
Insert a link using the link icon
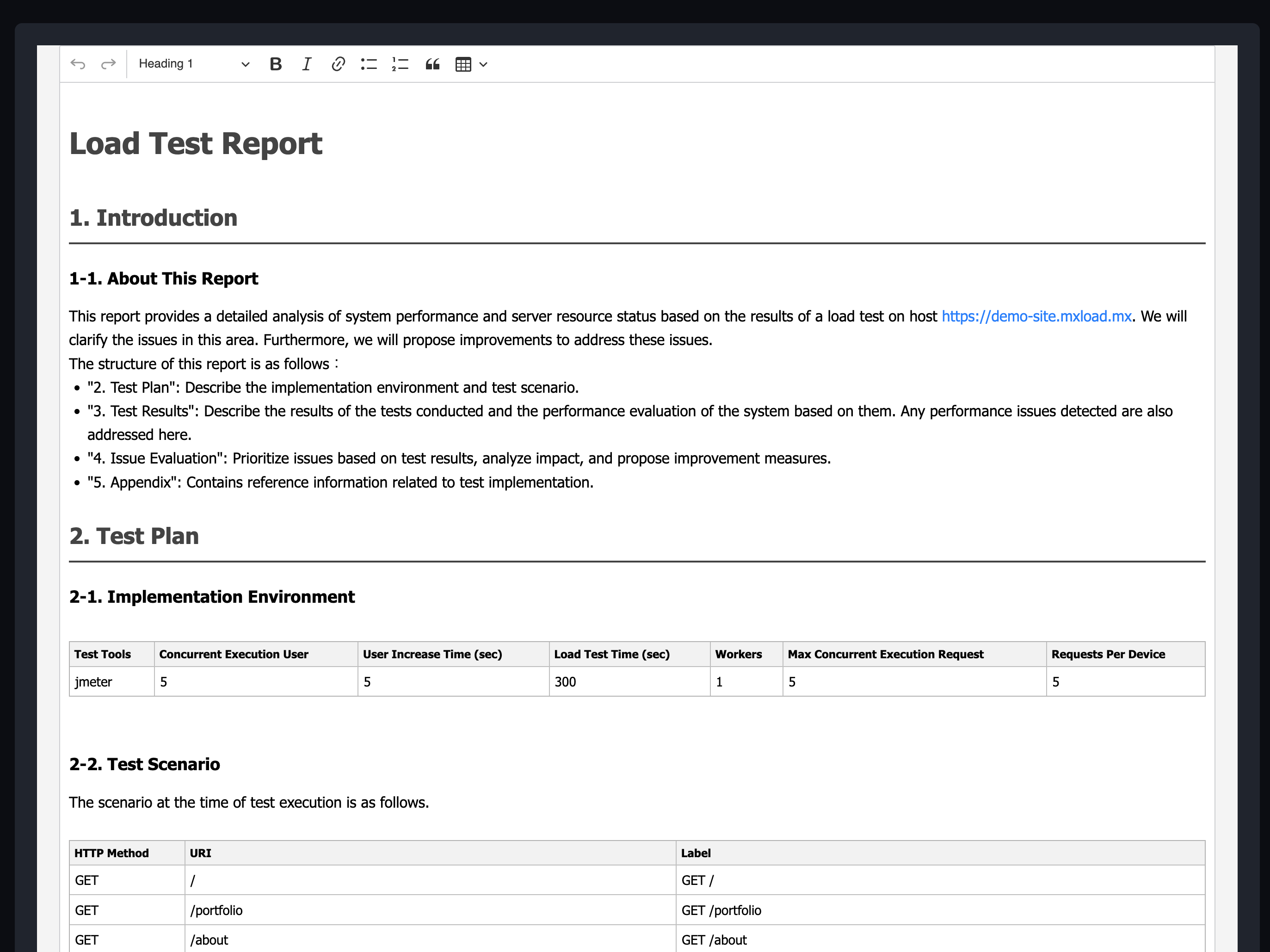338,64
